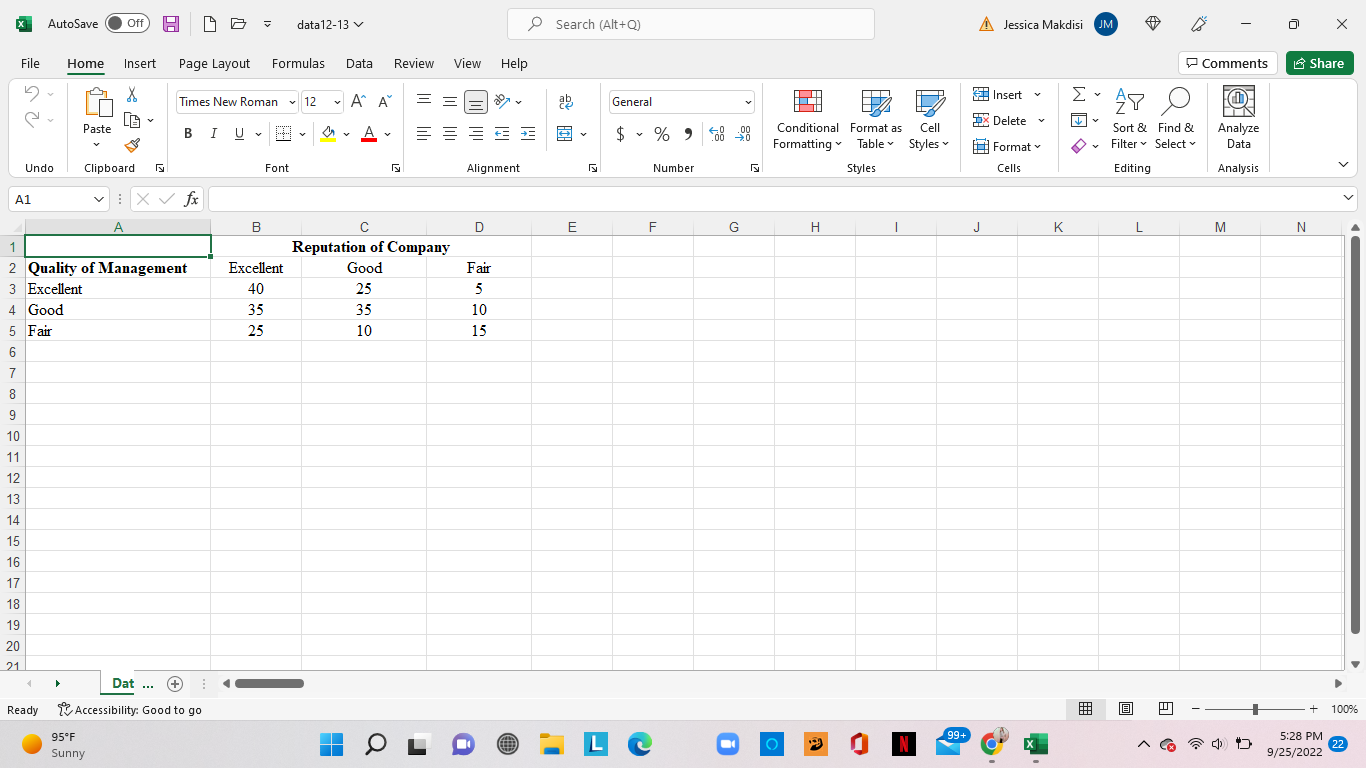Switch to Page Layout view in status bar
The height and width of the screenshot is (768, 1366).
click(1126, 709)
